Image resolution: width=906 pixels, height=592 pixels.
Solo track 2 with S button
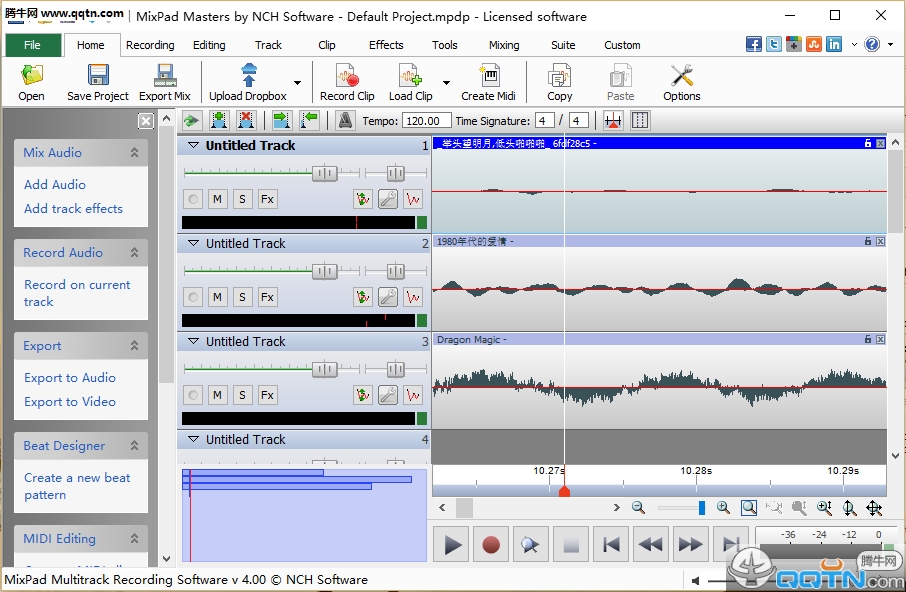242,297
